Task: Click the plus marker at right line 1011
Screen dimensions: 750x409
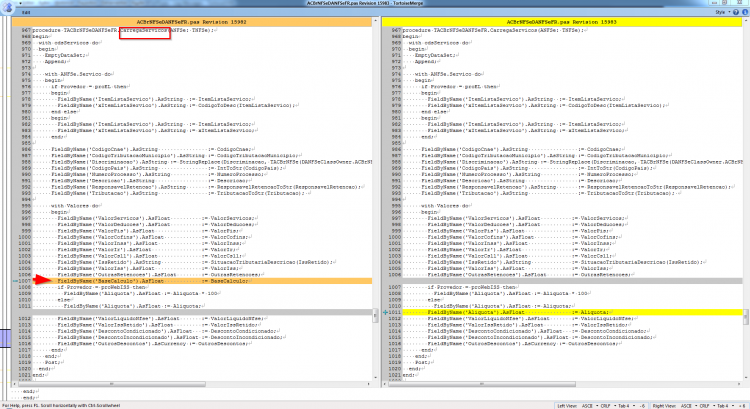Action: (x=386, y=312)
